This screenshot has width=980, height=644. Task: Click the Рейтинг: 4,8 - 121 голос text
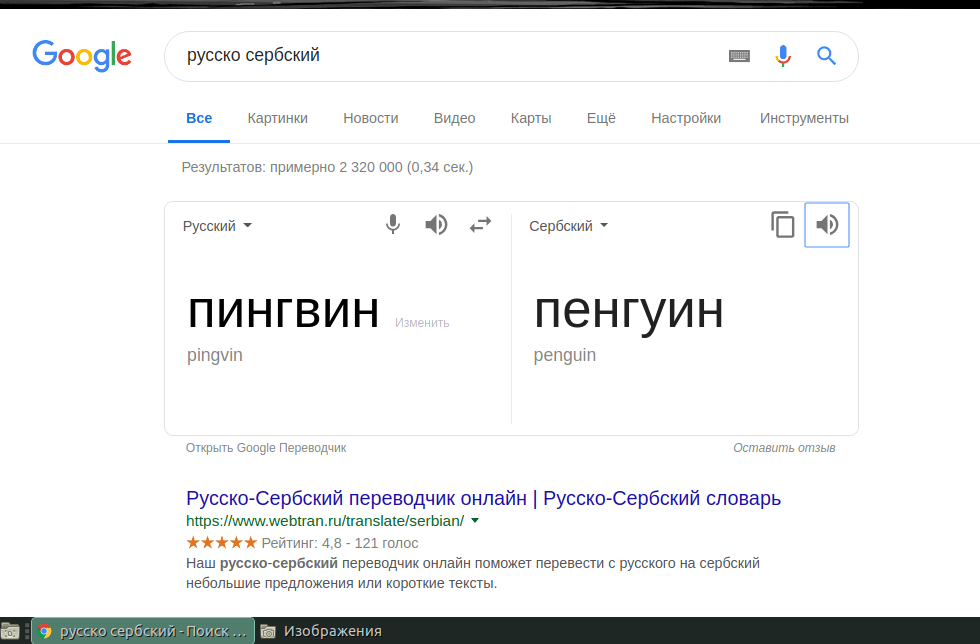coord(339,543)
